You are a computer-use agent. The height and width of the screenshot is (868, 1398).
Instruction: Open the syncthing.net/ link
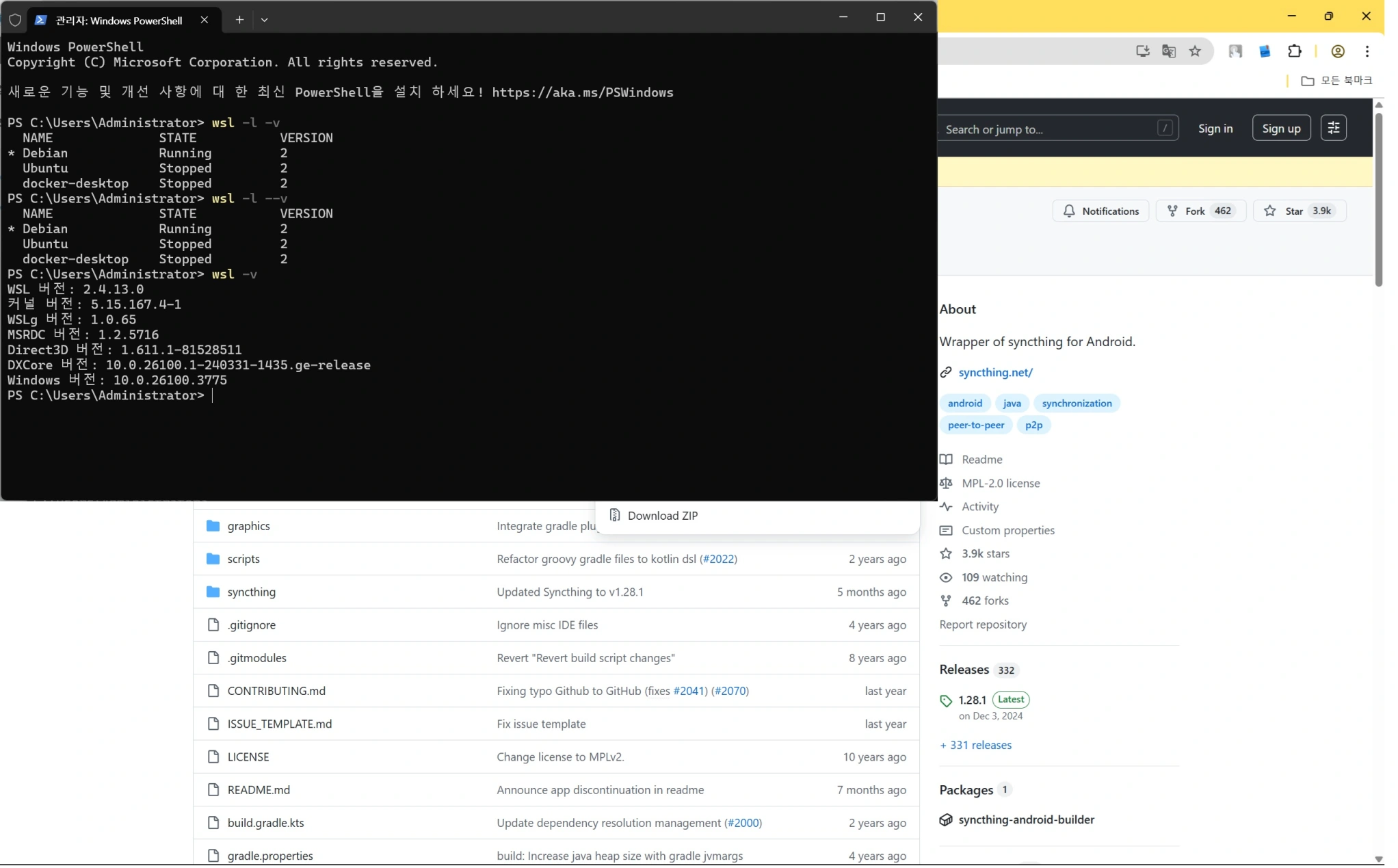(x=996, y=373)
